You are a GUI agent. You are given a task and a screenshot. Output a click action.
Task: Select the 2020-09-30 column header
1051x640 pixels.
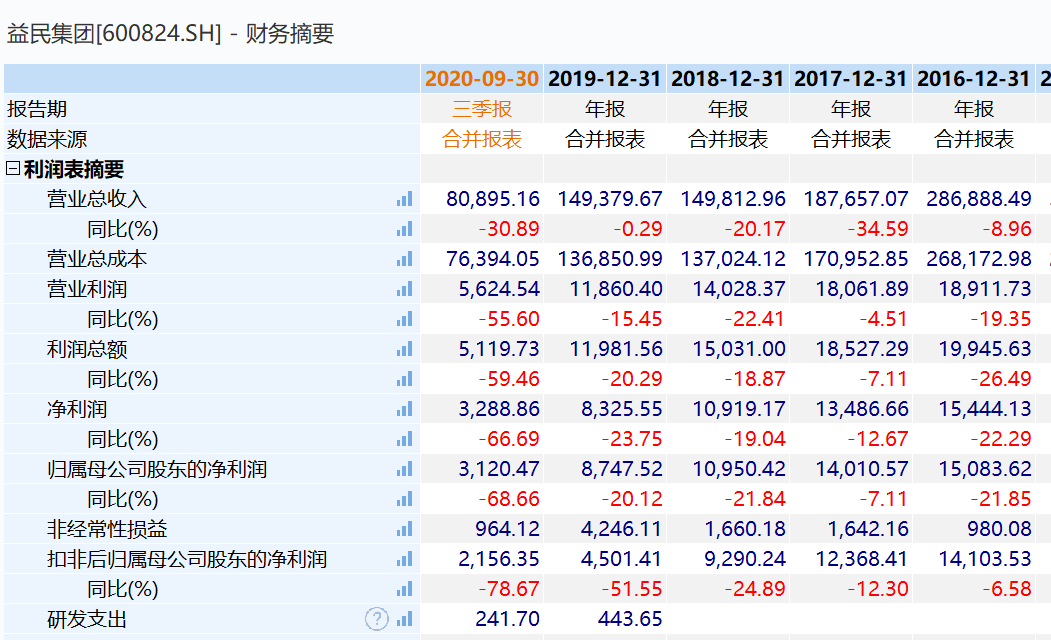pyautogui.click(x=481, y=79)
